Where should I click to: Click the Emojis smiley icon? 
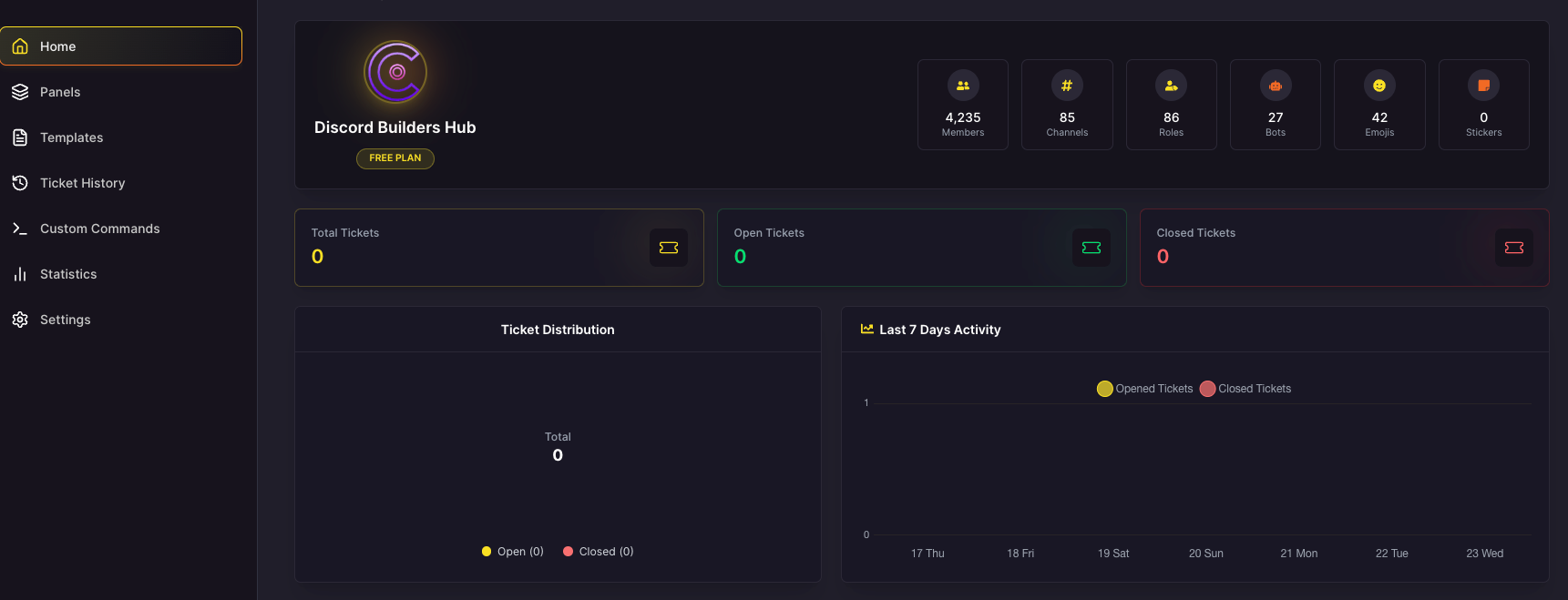pos(1379,86)
